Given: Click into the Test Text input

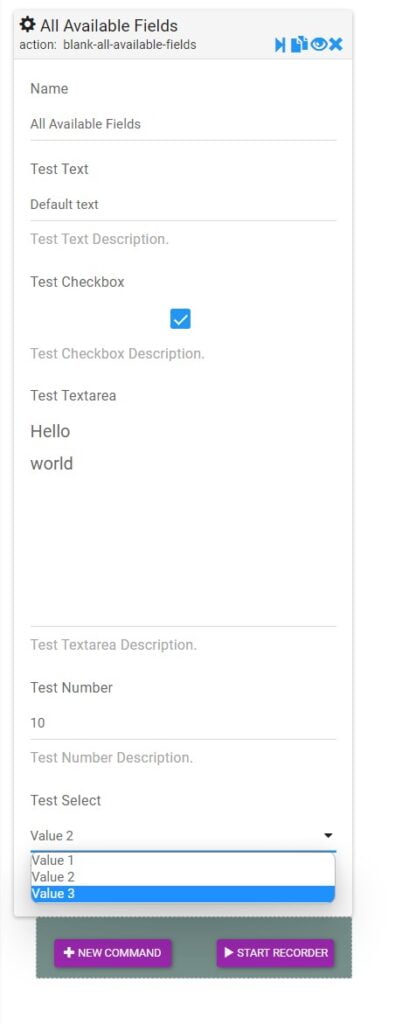Looking at the screenshot, I should pyautogui.click(x=183, y=204).
